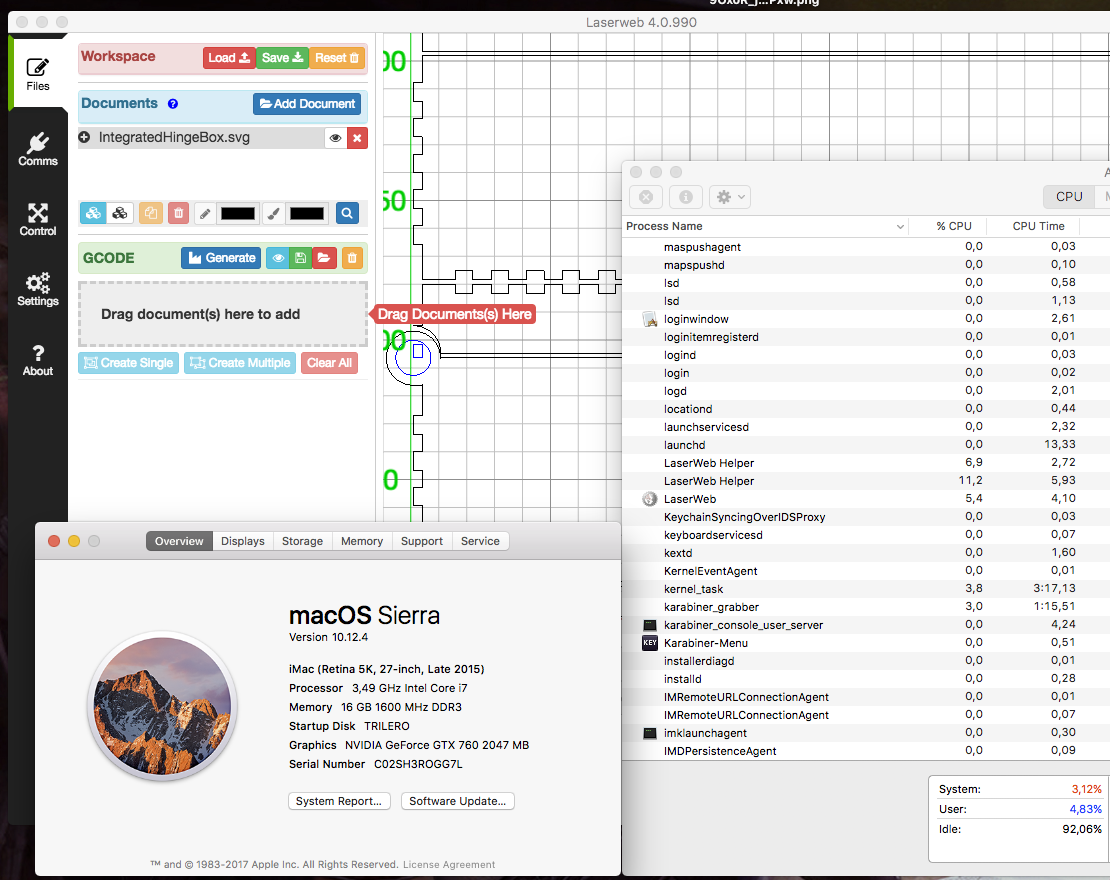
Task: Click the pencil stroke color icon
Action: [205, 213]
